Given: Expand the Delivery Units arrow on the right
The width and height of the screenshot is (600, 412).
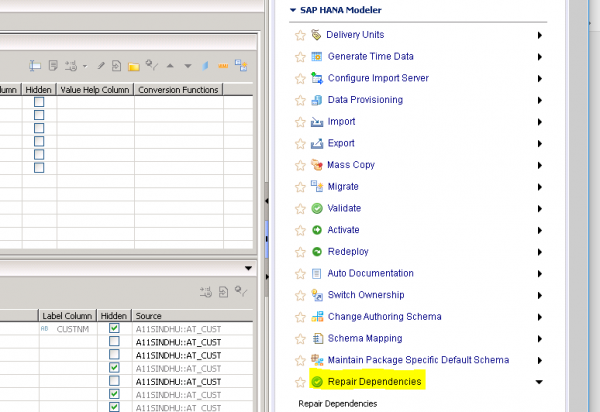Looking at the screenshot, I should coord(540,35).
